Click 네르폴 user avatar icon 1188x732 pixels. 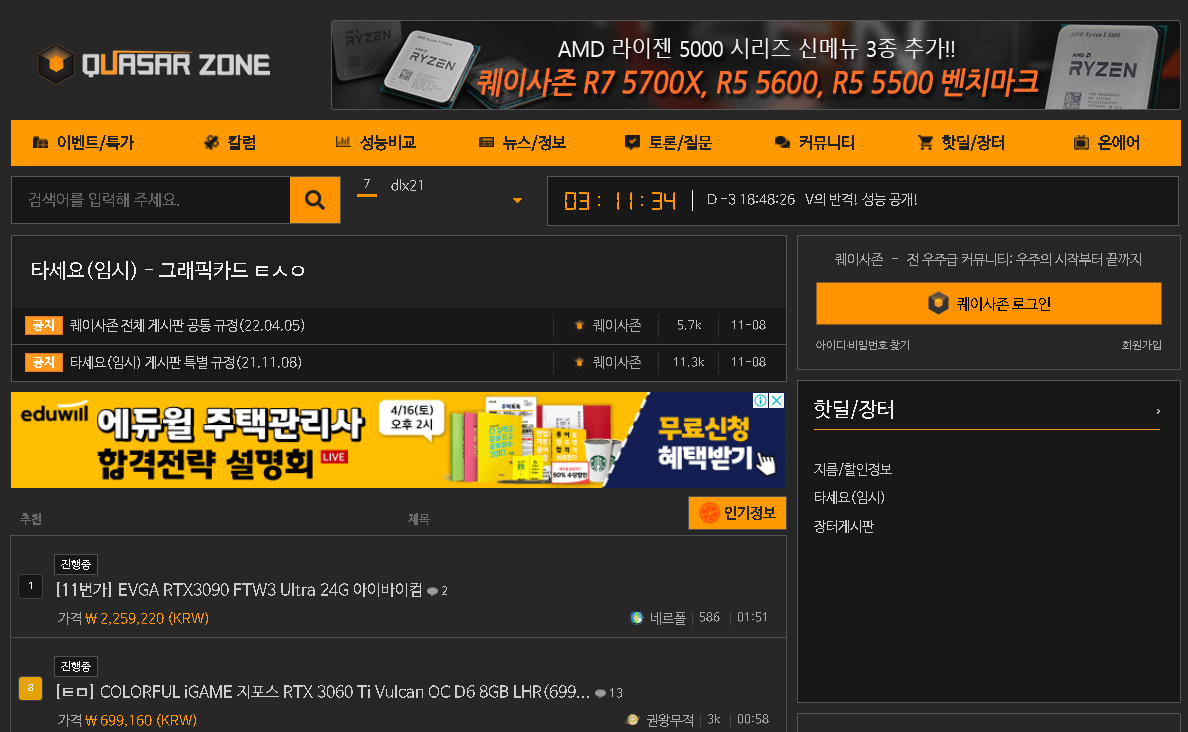(x=636, y=618)
